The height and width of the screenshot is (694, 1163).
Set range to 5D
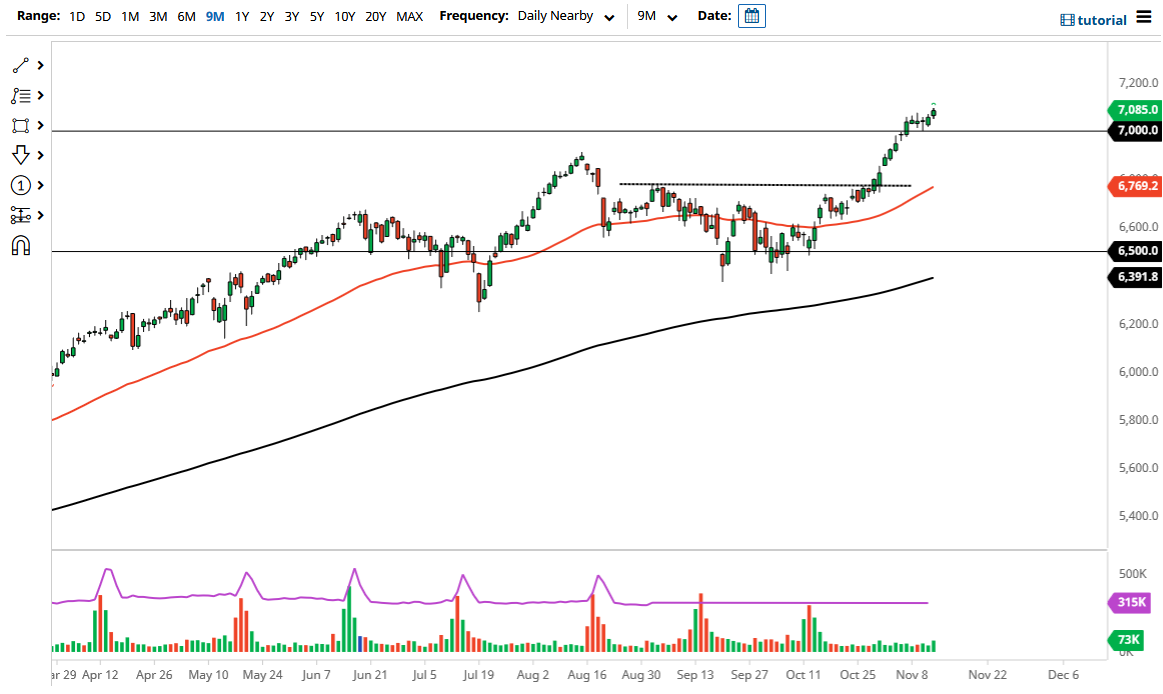[103, 16]
